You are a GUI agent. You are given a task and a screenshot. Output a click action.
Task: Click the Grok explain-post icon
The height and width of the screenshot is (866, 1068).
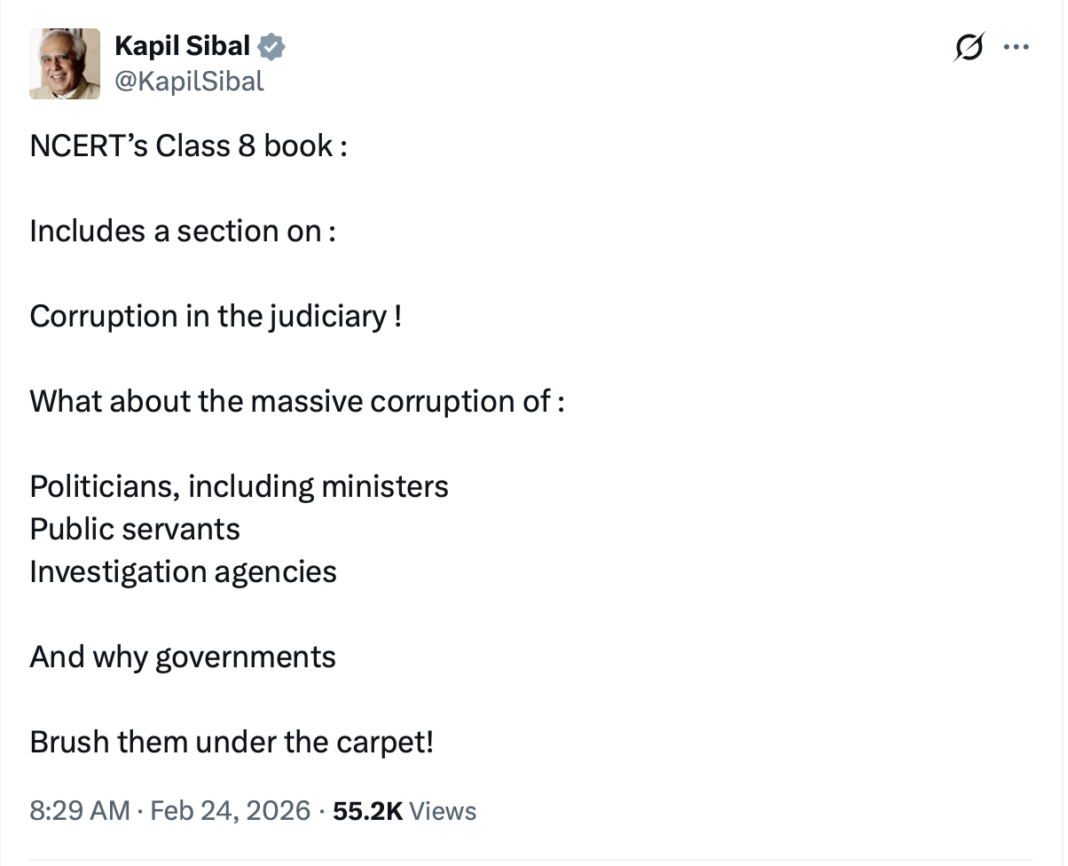(x=968, y=47)
